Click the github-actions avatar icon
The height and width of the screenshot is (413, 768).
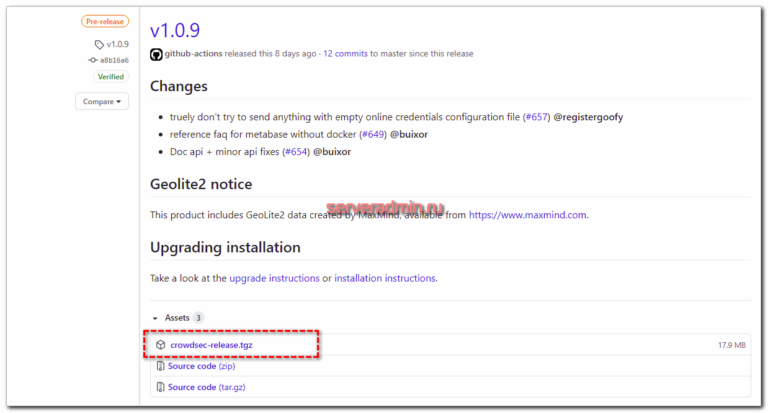(x=156, y=53)
